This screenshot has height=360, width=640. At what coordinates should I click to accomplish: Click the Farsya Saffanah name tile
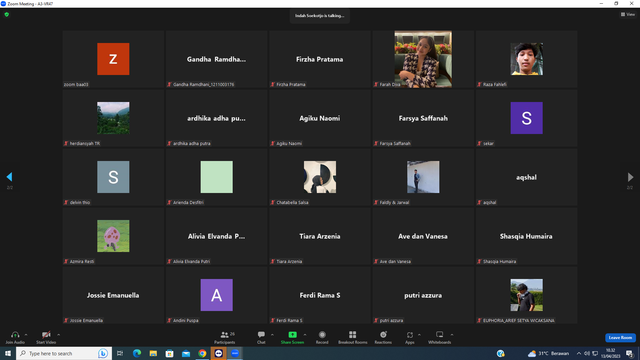pos(423,118)
